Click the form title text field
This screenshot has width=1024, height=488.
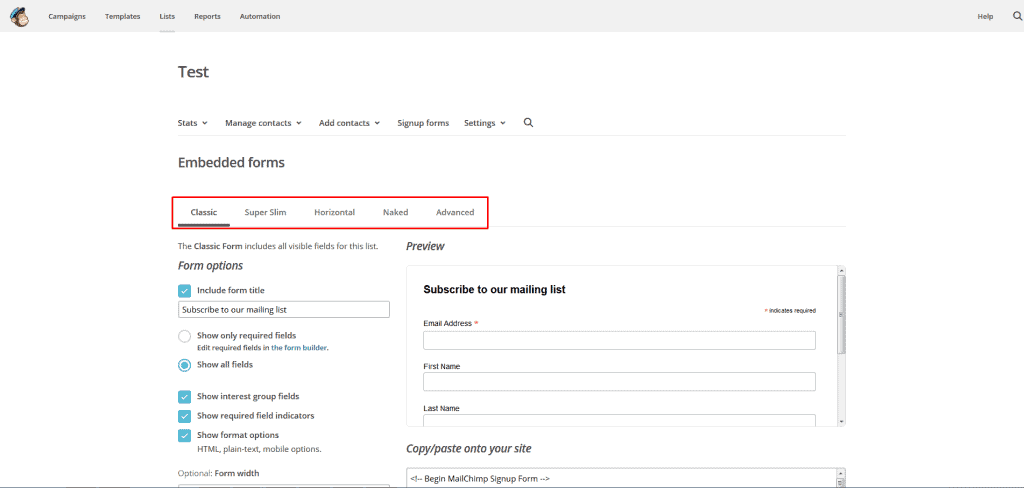coord(284,310)
